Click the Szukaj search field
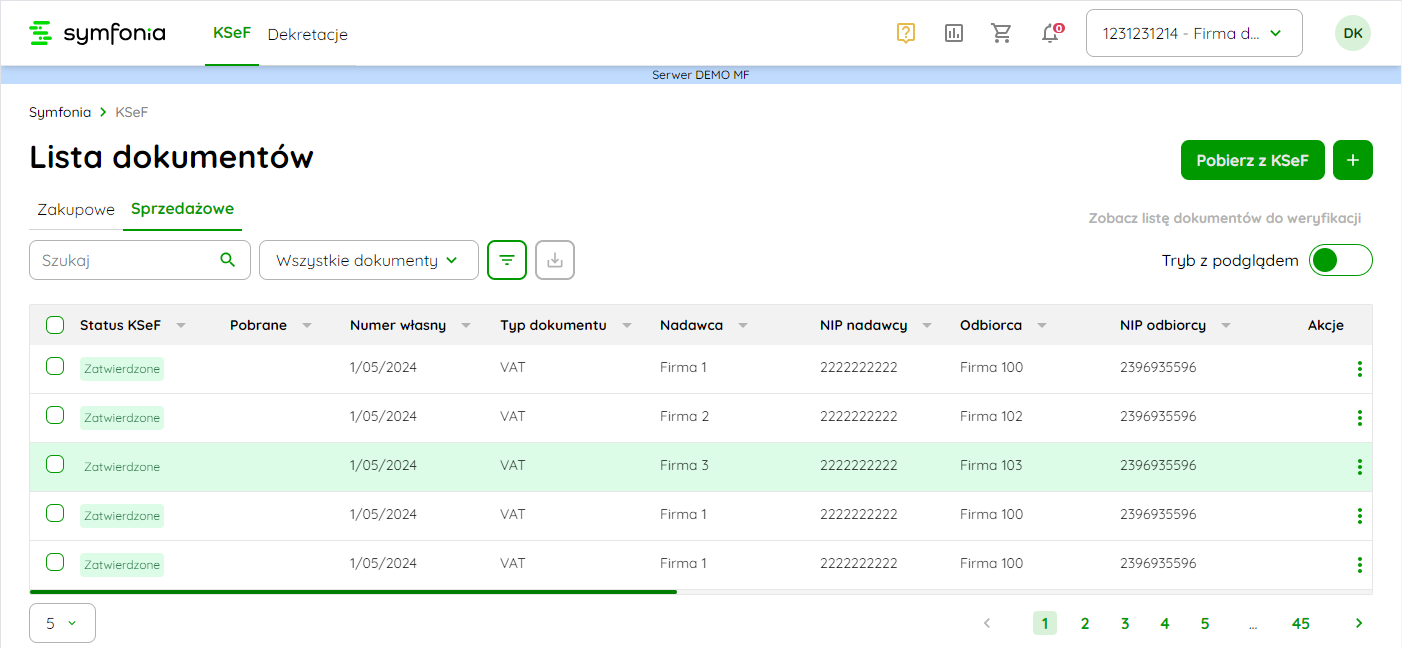The image size is (1402, 648). (125, 260)
